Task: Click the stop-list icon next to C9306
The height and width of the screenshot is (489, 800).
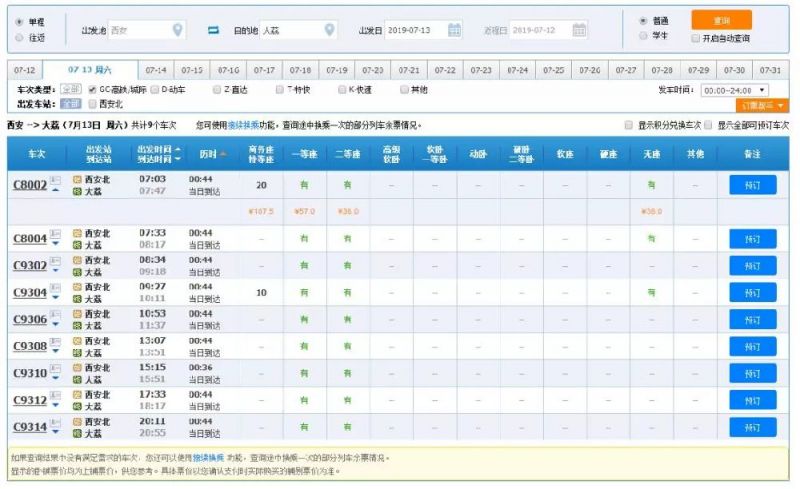Action: (x=55, y=314)
